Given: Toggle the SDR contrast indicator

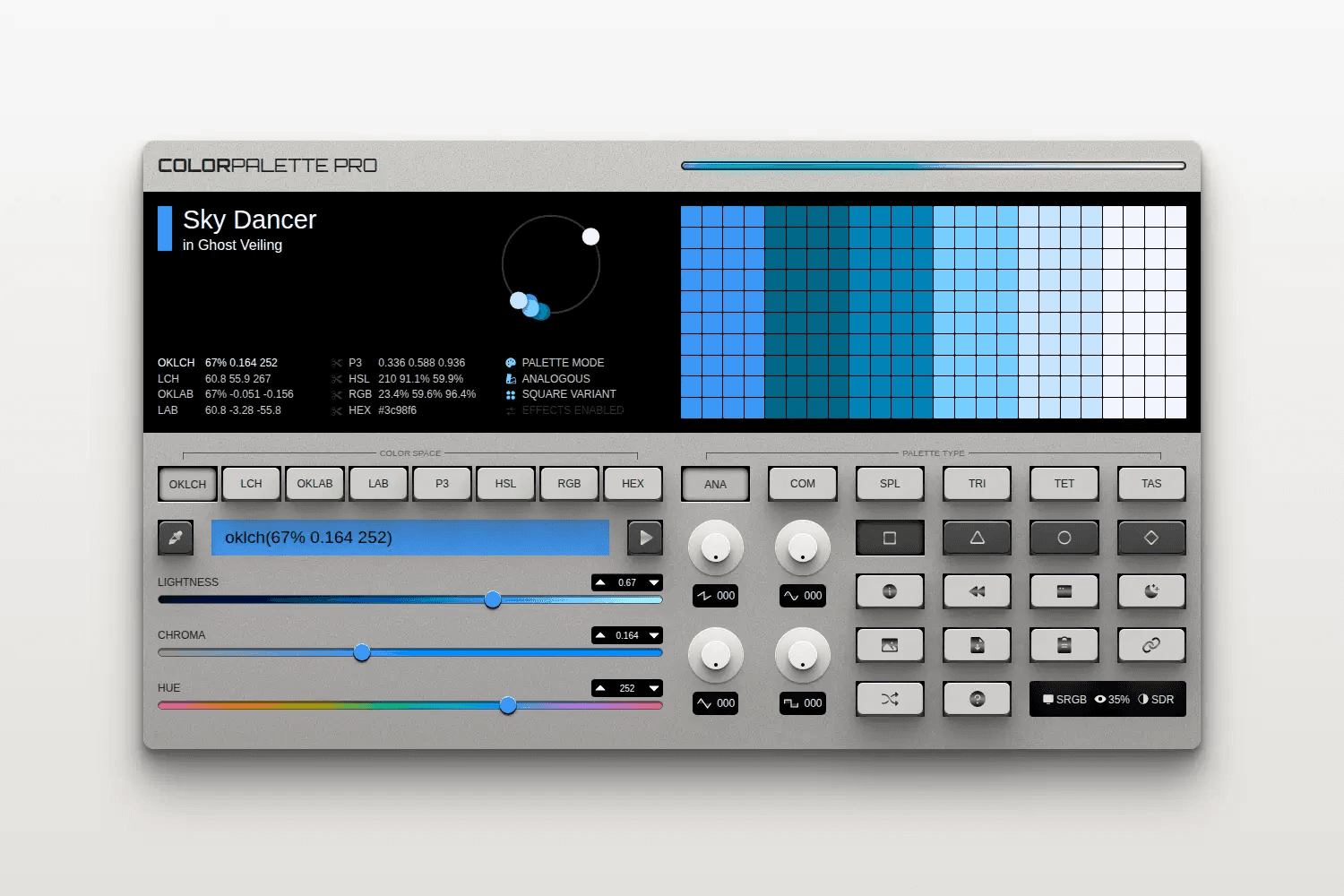Looking at the screenshot, I should click(1156, 700).
